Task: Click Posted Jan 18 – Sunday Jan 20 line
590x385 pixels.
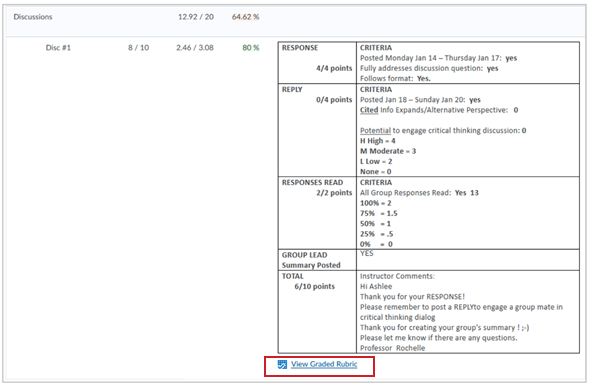Action: (x=420, y=100)
